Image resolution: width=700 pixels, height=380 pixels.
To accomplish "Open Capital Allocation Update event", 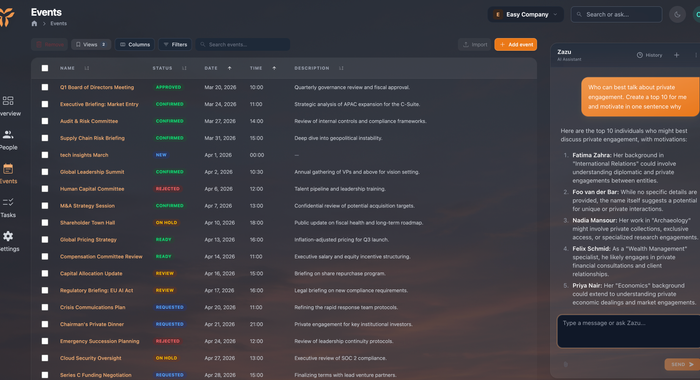I will pos(91,273).
